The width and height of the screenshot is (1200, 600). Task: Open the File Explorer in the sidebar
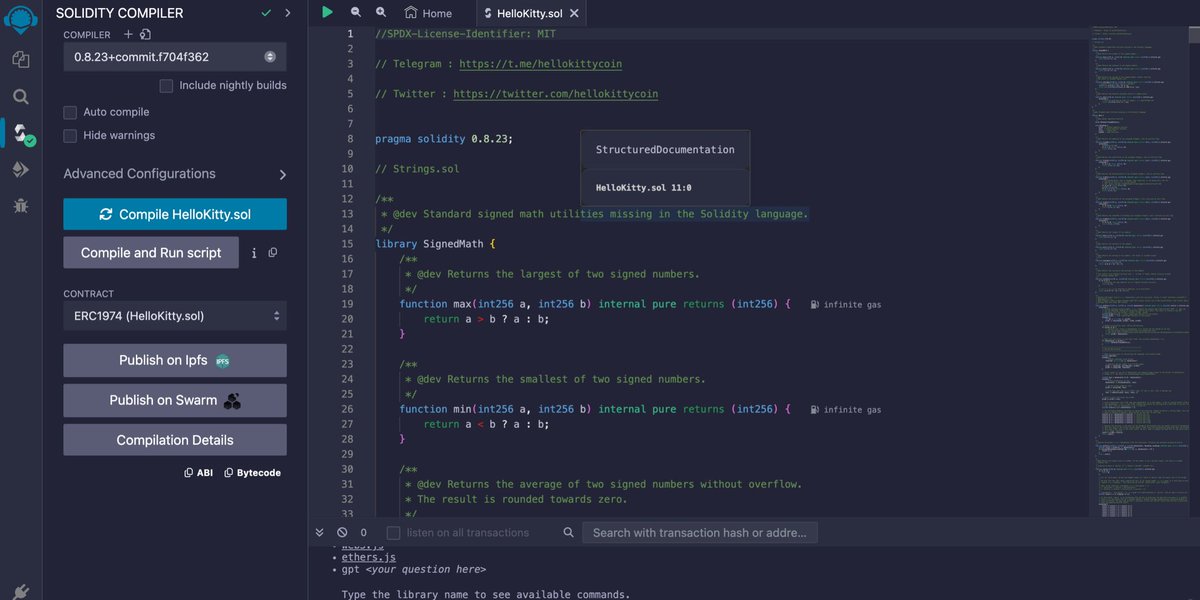(21, 58)
